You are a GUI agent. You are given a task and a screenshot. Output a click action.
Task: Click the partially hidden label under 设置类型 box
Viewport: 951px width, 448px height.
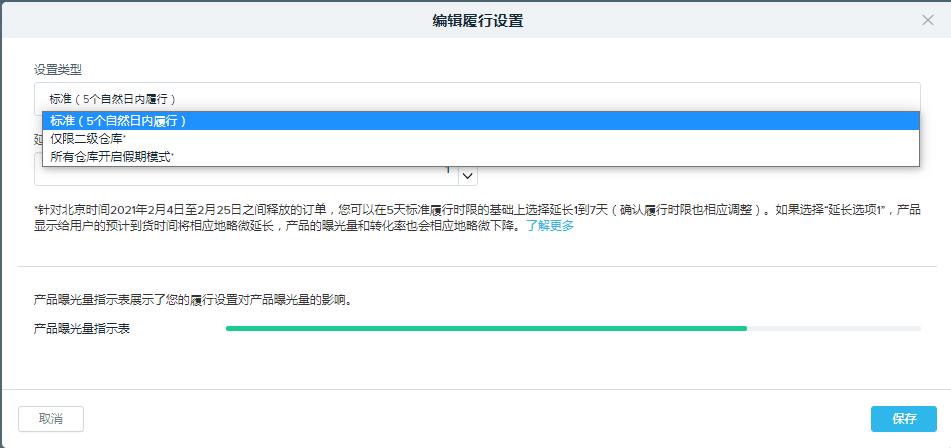coord(37,140)
